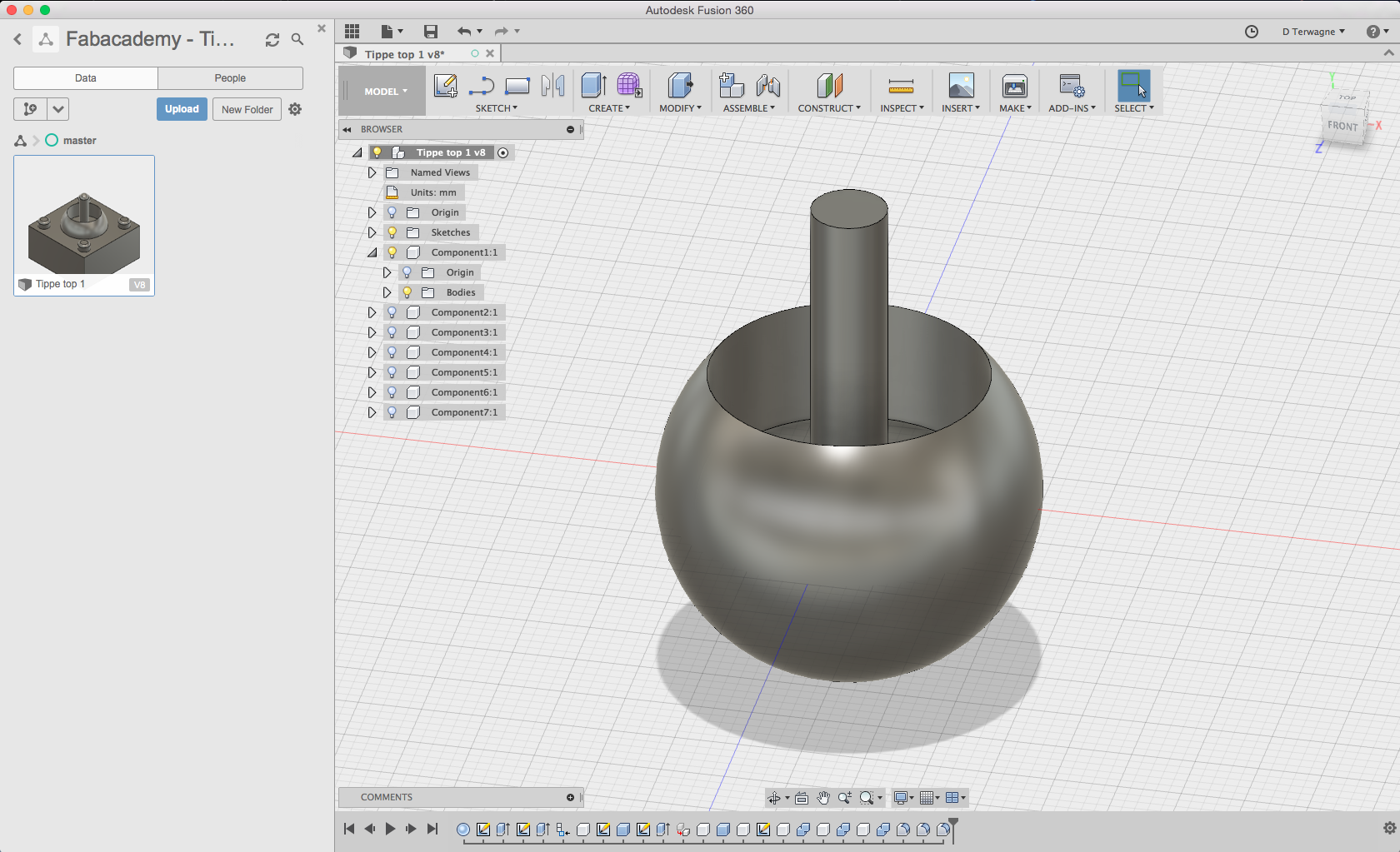Open the Scripts and Add-Ins tool
Viewport: 1400px width, 852px height.
pos(1072,86)
